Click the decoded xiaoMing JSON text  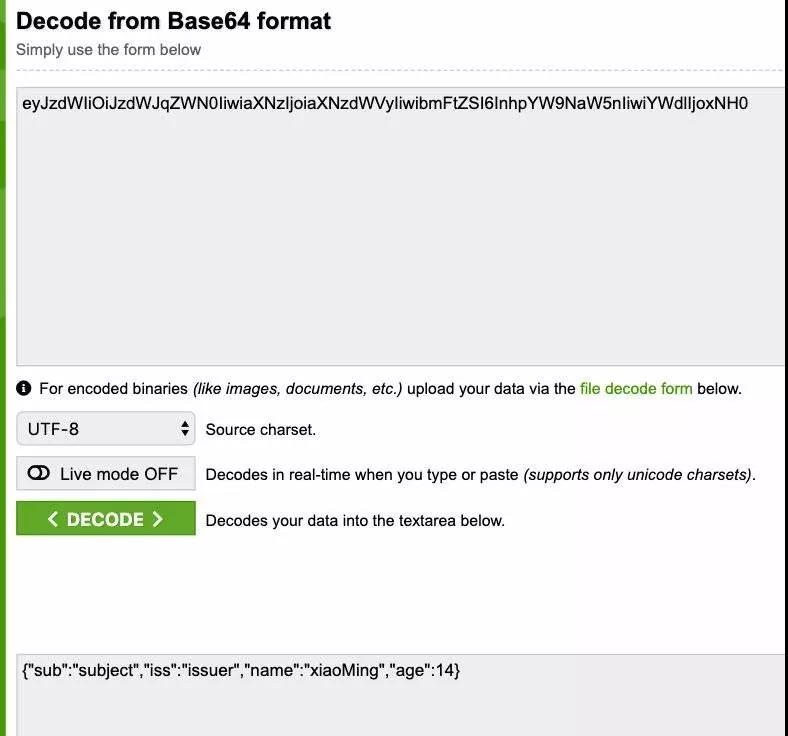click(241, 670)
